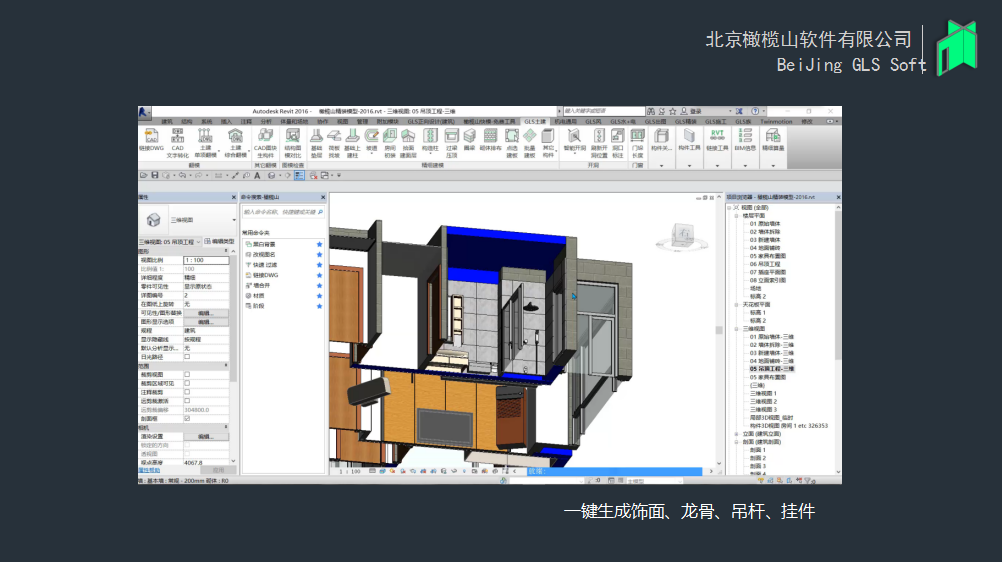1002x562 pixels.
Task: Open the RVT 链接工具 icon
Action: click(717, 140)
